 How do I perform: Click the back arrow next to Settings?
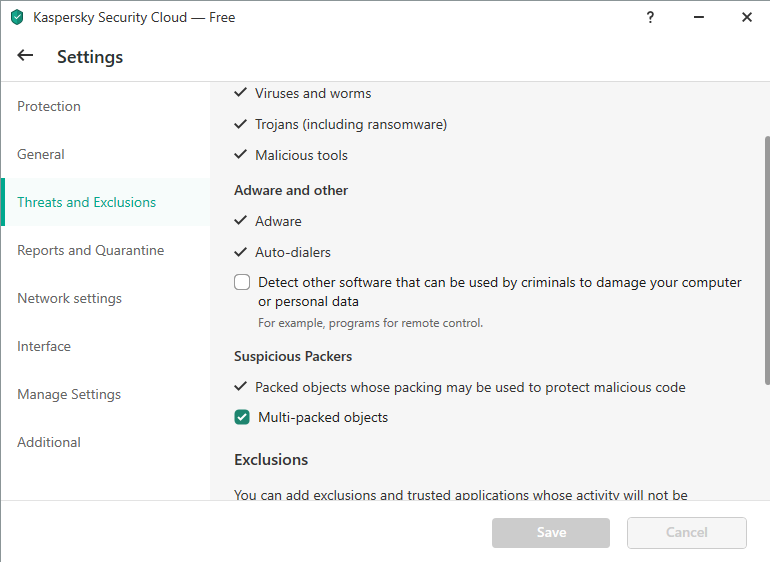(x=25, y=56)
